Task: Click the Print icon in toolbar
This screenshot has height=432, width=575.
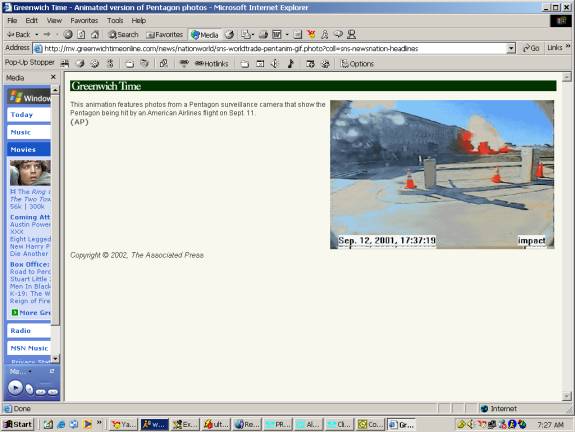Action: [x=263, y=34]
